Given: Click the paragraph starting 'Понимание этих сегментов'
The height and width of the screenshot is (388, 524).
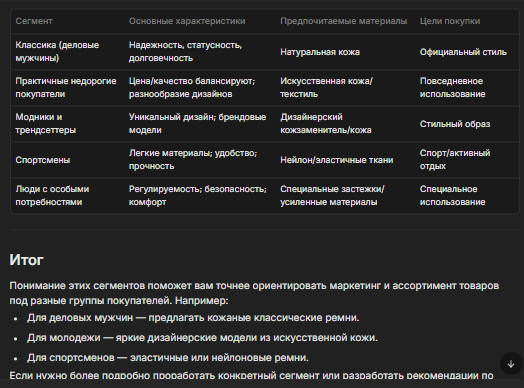Looking at the screenshot, I should (254, 293).
